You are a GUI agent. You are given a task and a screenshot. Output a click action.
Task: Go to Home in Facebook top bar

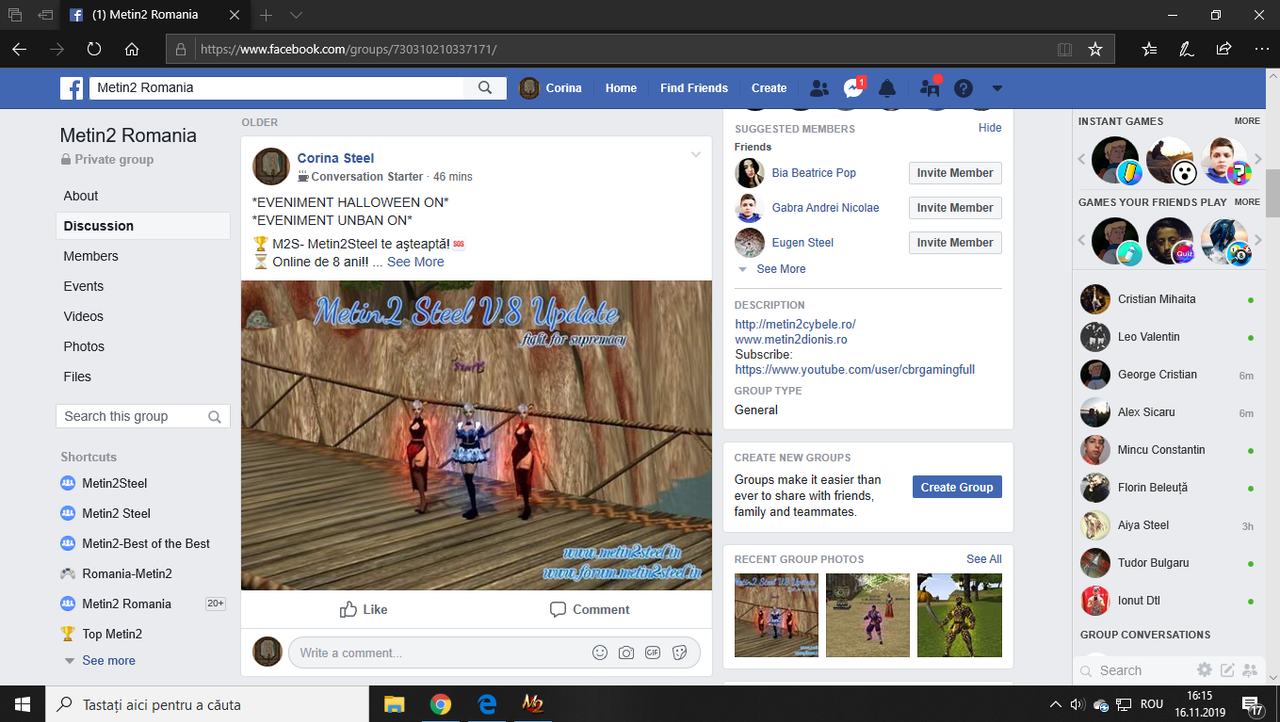[621, 88]
